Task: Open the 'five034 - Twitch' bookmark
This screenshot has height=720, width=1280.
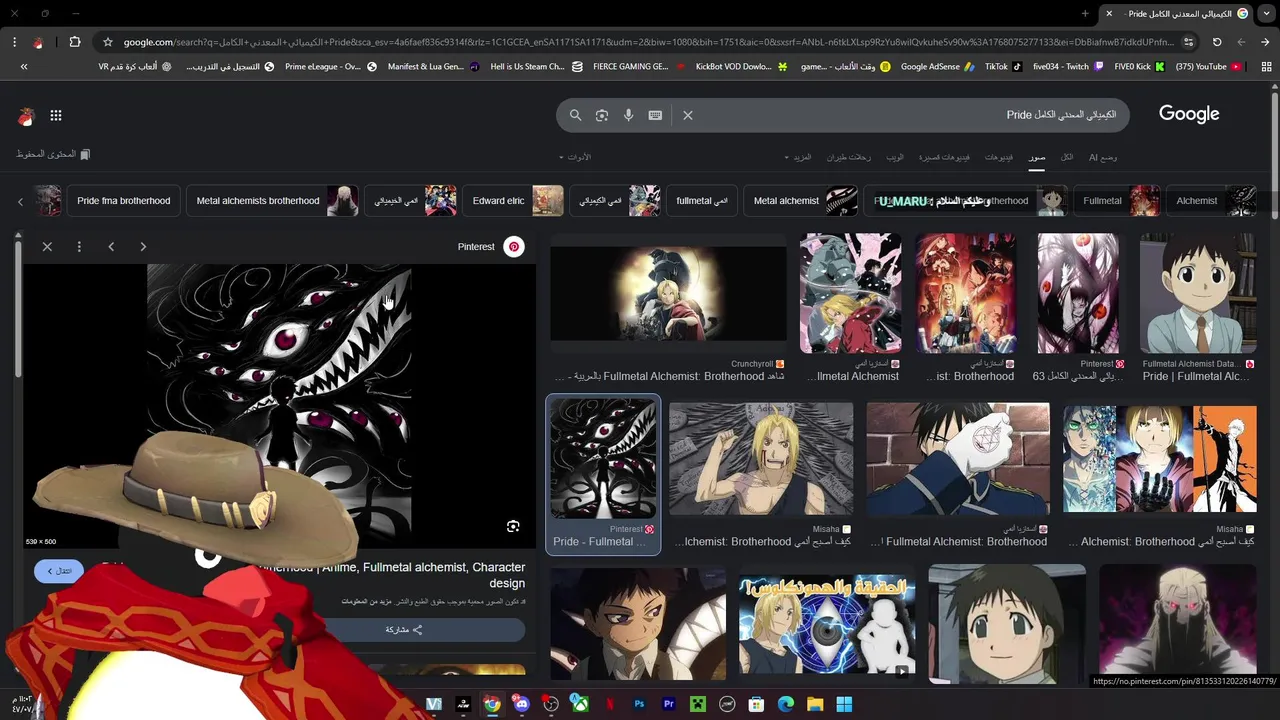Action: tap(1067, 66)
